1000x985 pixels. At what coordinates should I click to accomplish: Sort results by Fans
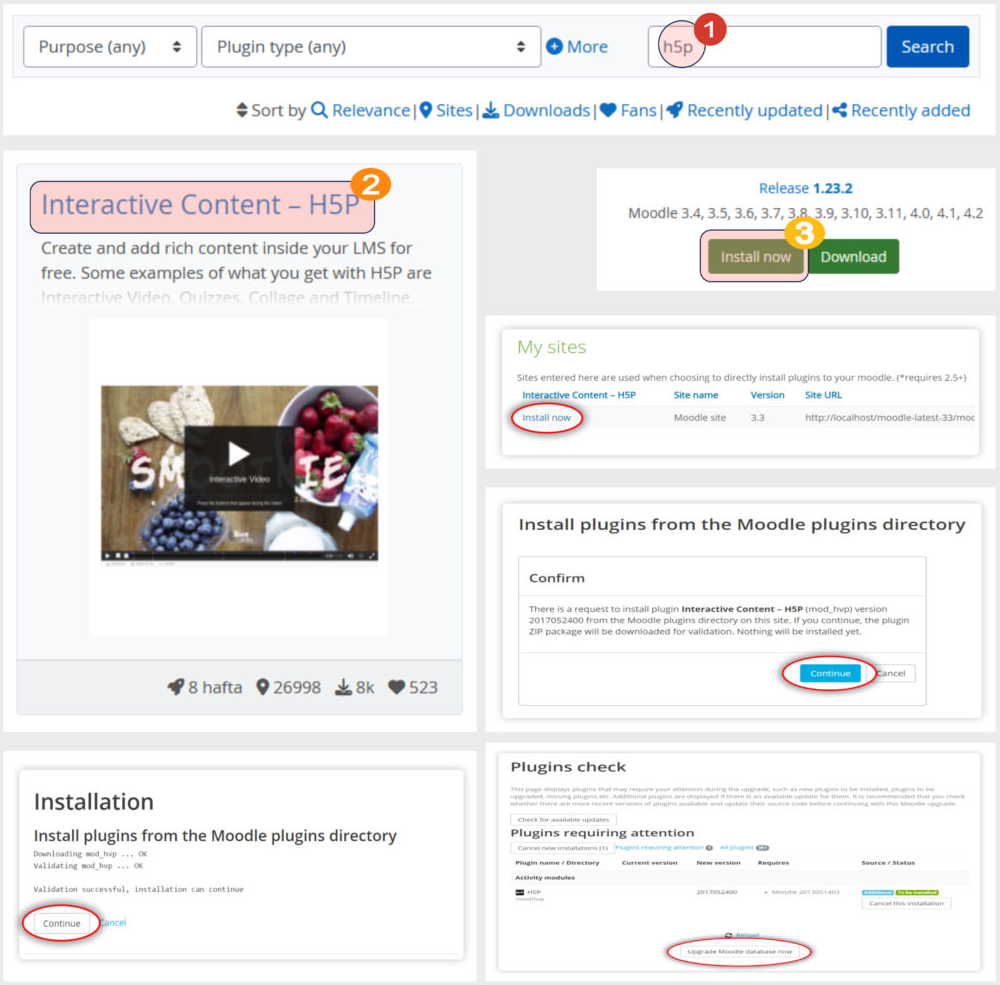pos(638,110)
